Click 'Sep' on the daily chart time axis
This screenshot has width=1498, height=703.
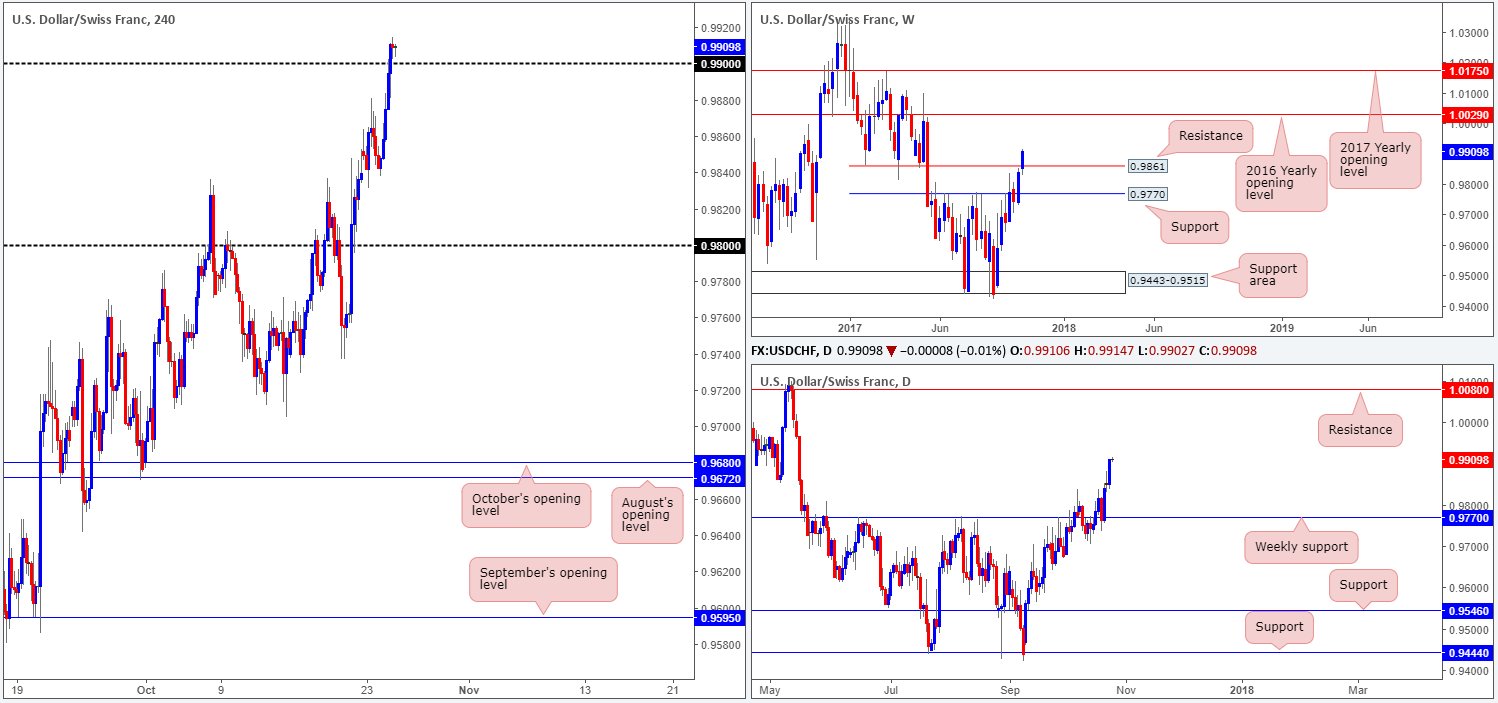tap(1011, 689)
